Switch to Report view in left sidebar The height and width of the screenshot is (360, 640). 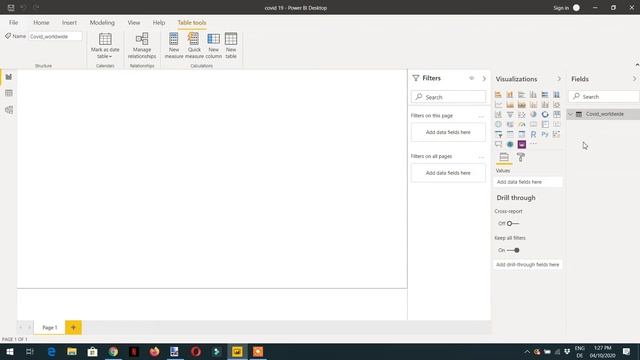click(9, 77)
